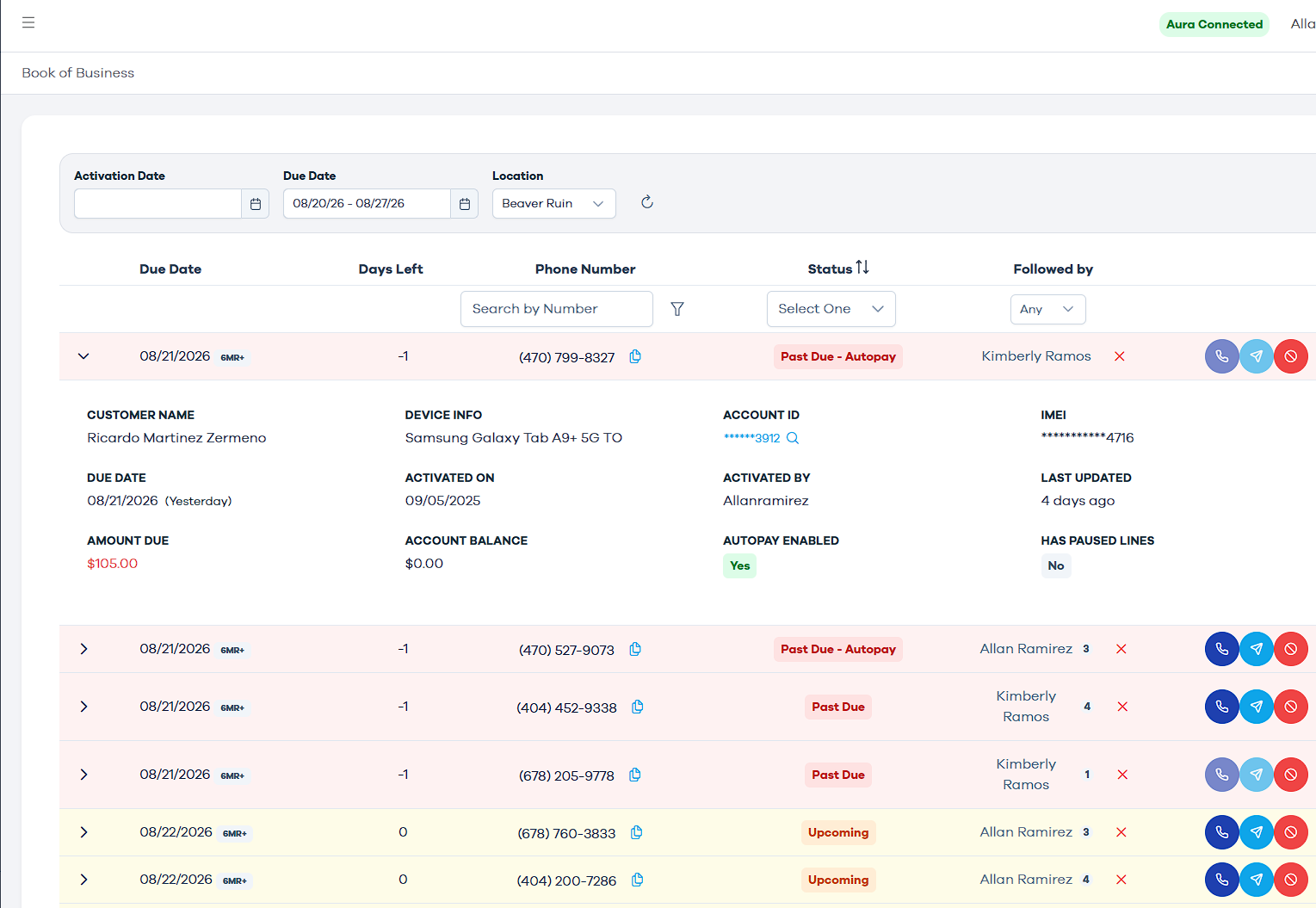Click the Followed by column header

point(1053,269)
